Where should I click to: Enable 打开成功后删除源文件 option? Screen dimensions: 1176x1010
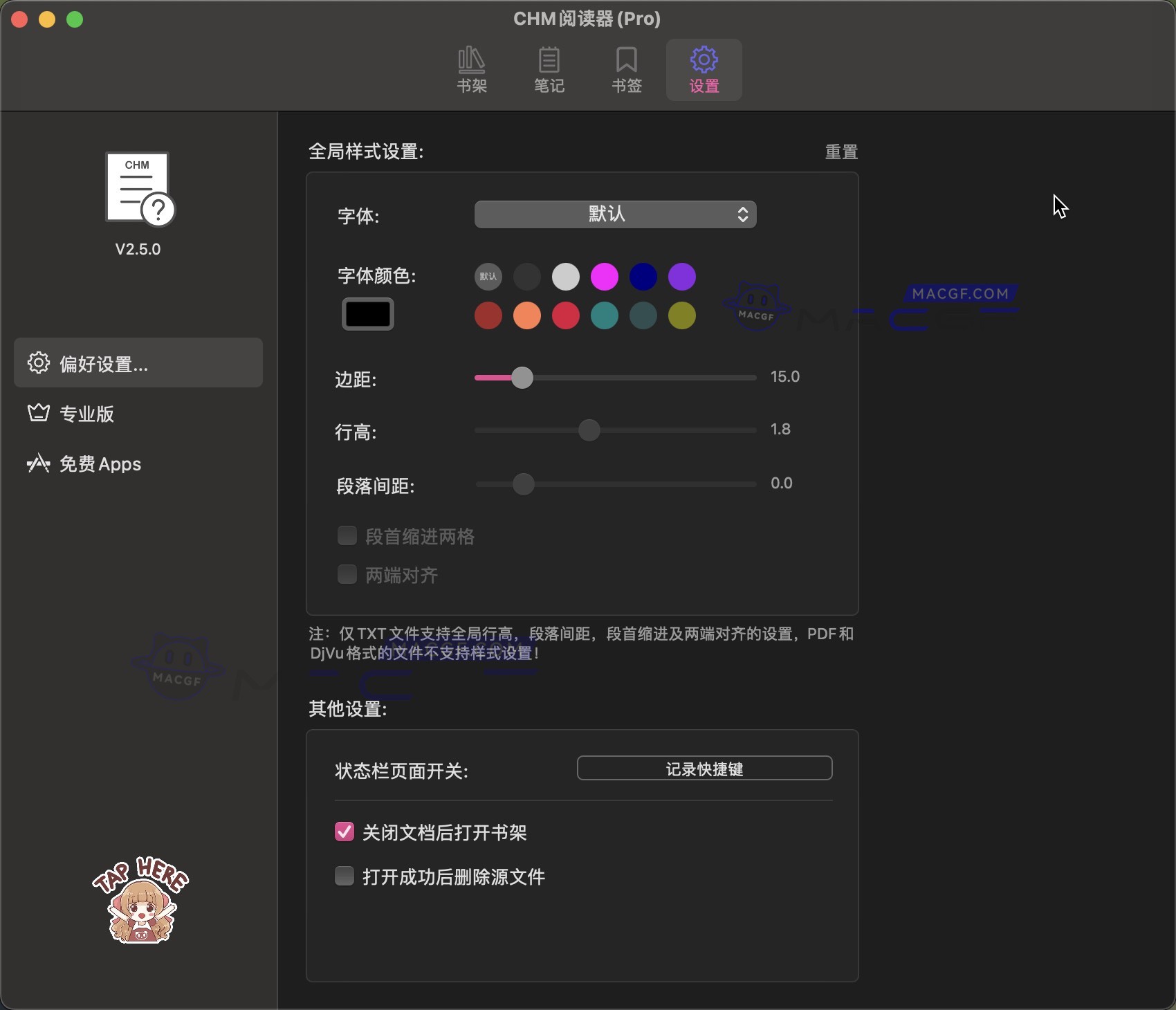tap(344, 876)
